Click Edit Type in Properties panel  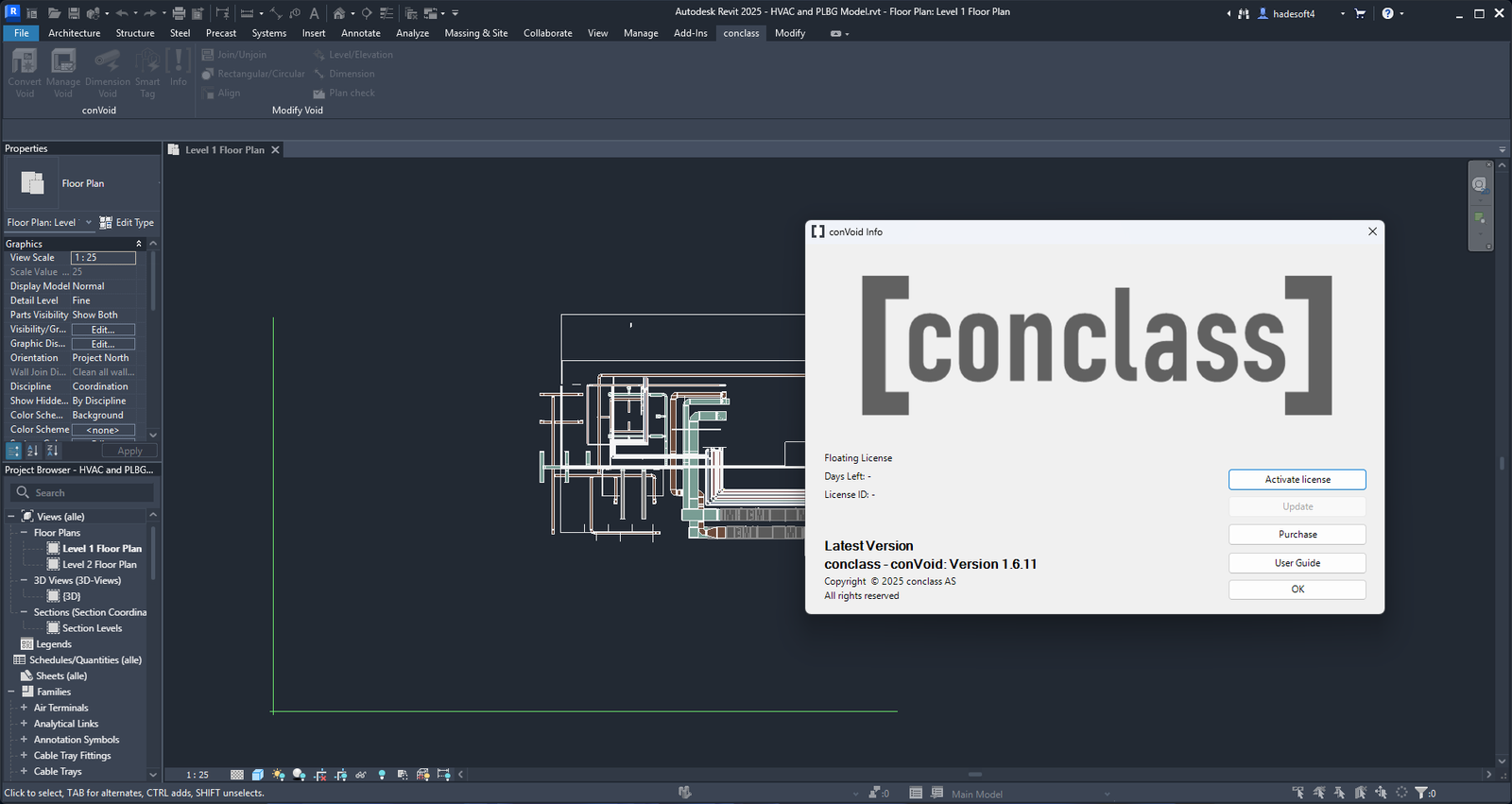click(127, 223)
